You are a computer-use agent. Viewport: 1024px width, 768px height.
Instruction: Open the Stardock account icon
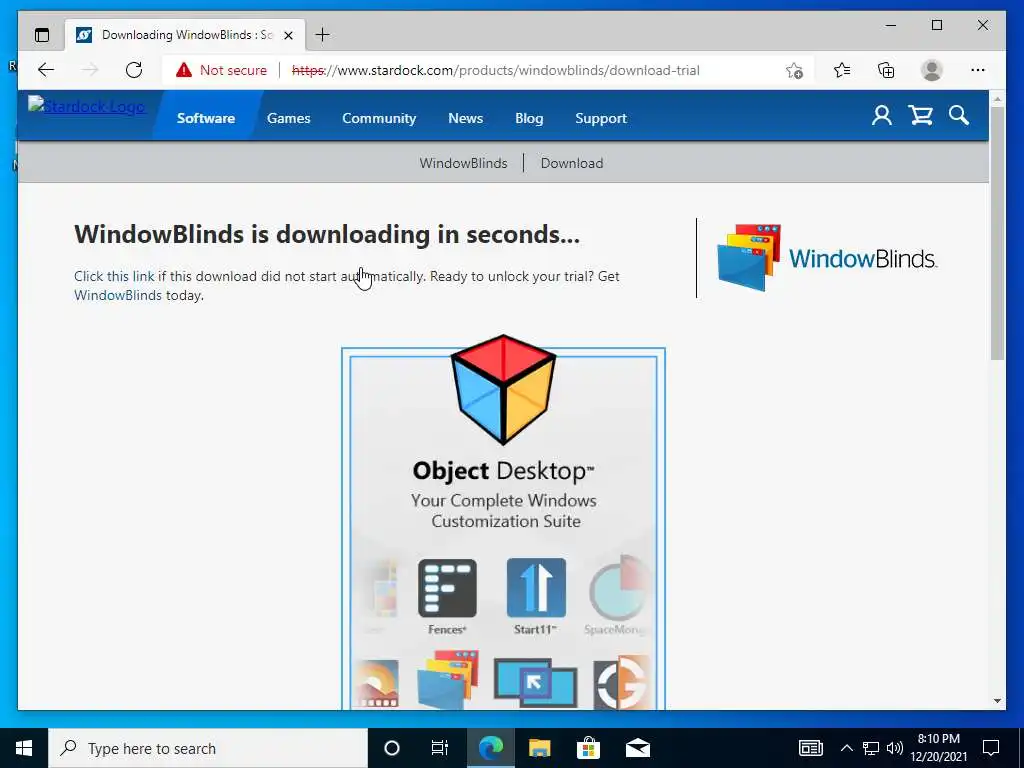pos(882,116)
